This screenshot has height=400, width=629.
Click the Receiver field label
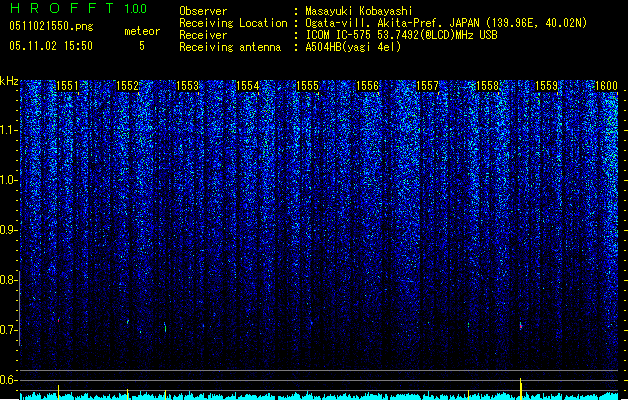203,35
